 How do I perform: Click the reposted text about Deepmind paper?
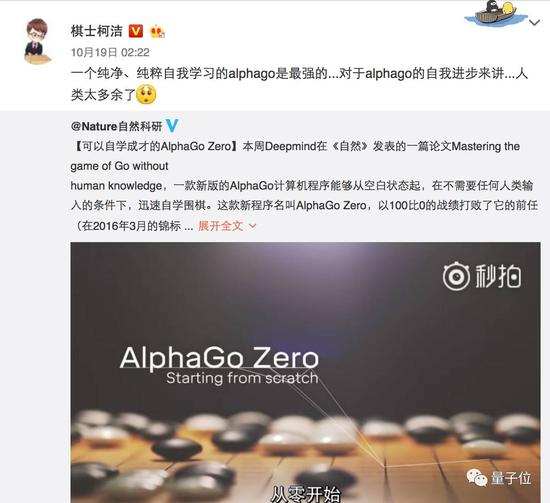pyautogui.click(x=304, y=186)
